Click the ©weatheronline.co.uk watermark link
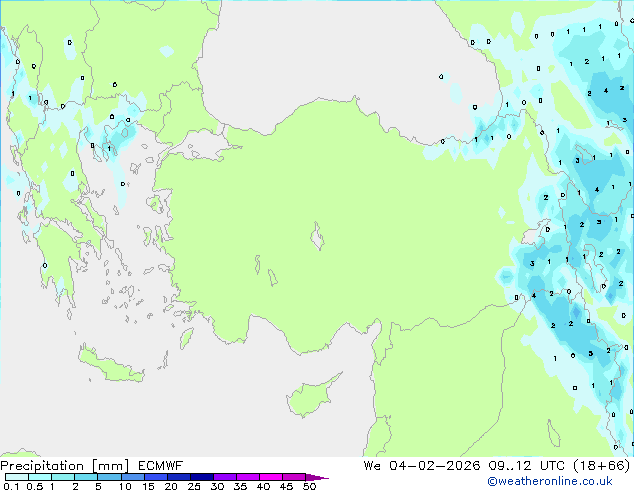634x490 pixels. (x=564, y=481)
